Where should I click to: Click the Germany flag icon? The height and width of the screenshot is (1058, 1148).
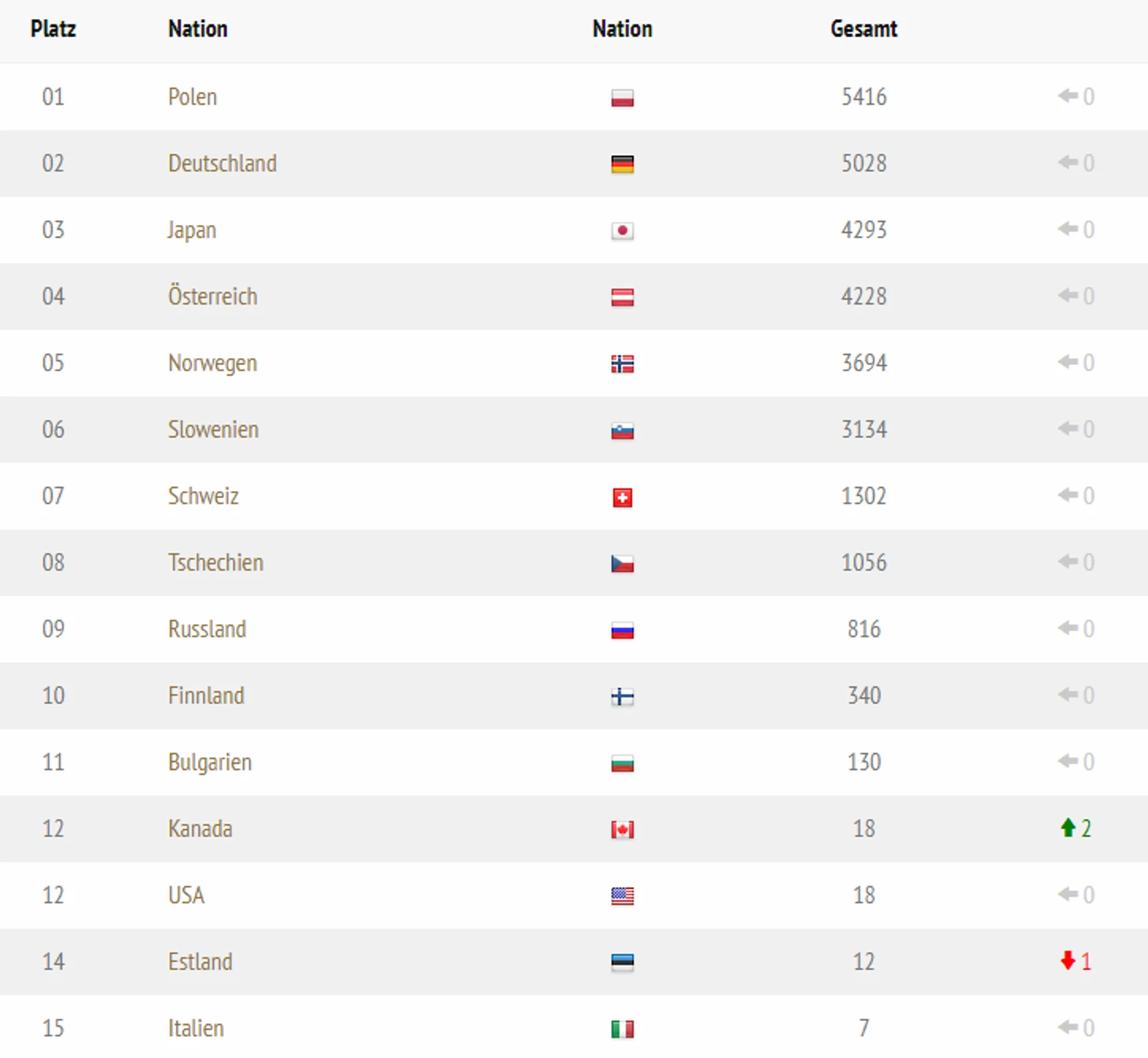click(x=622, y=164)
